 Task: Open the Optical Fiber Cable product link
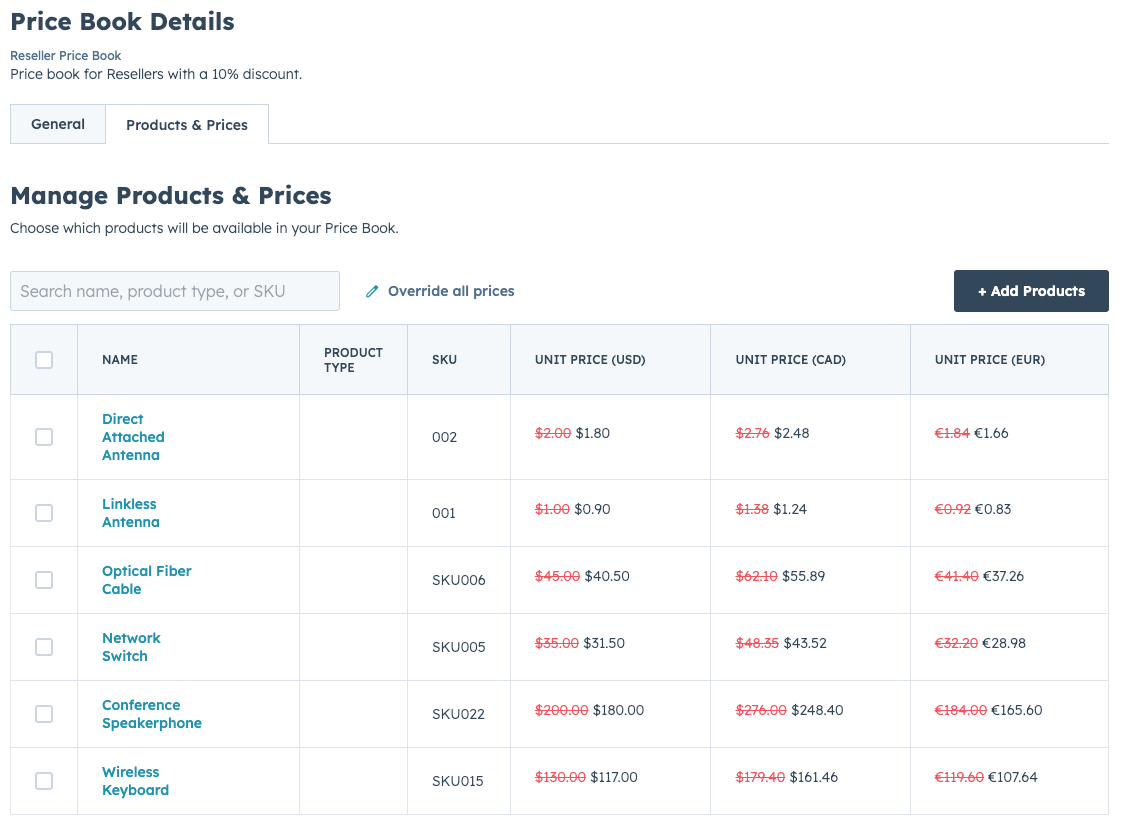(x=146, y=579)
